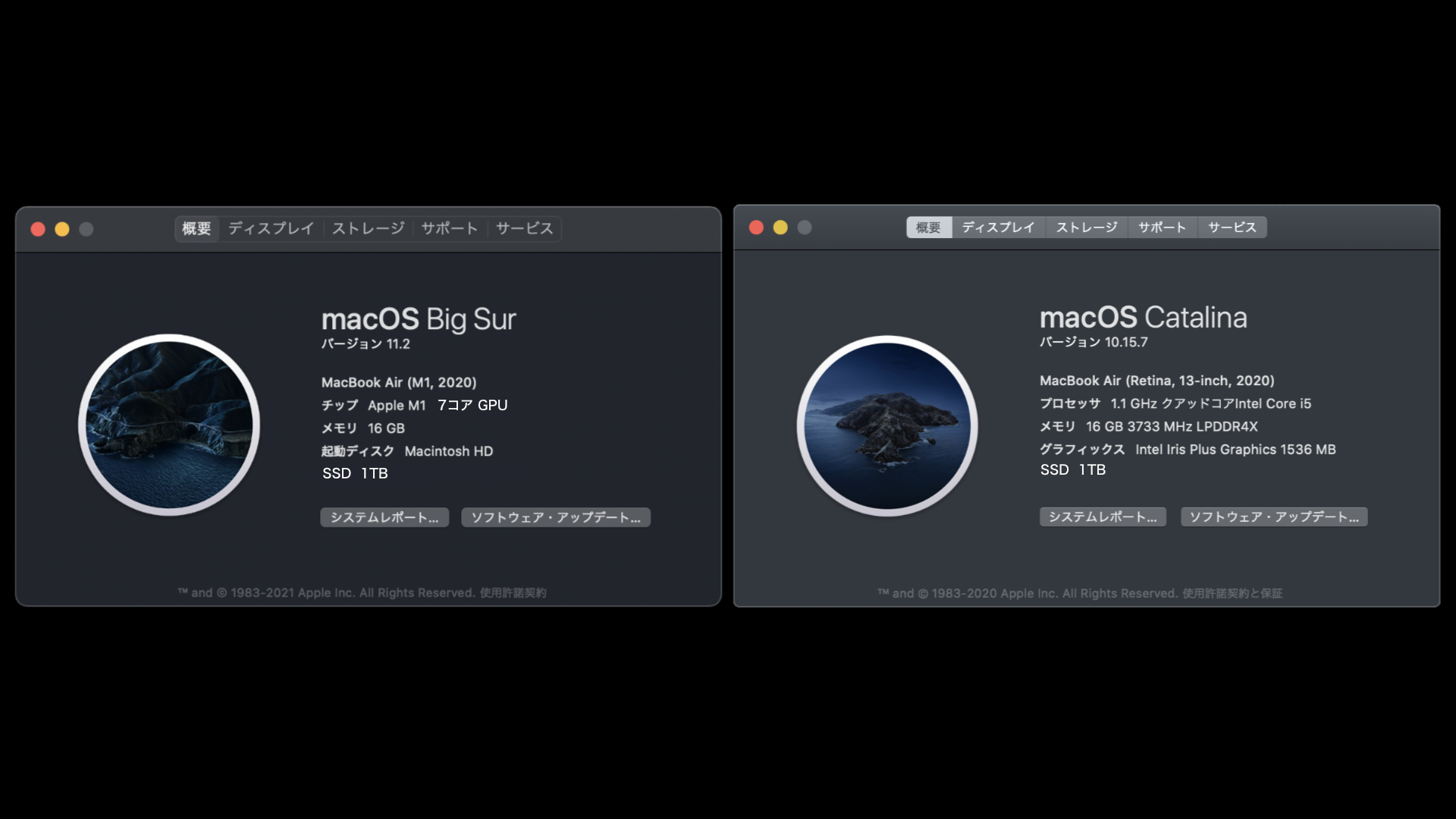The width and height of the screenshot is (1456, 819).
Task: Open サポート tab in Big Sur window
Action: click(450, 228)
